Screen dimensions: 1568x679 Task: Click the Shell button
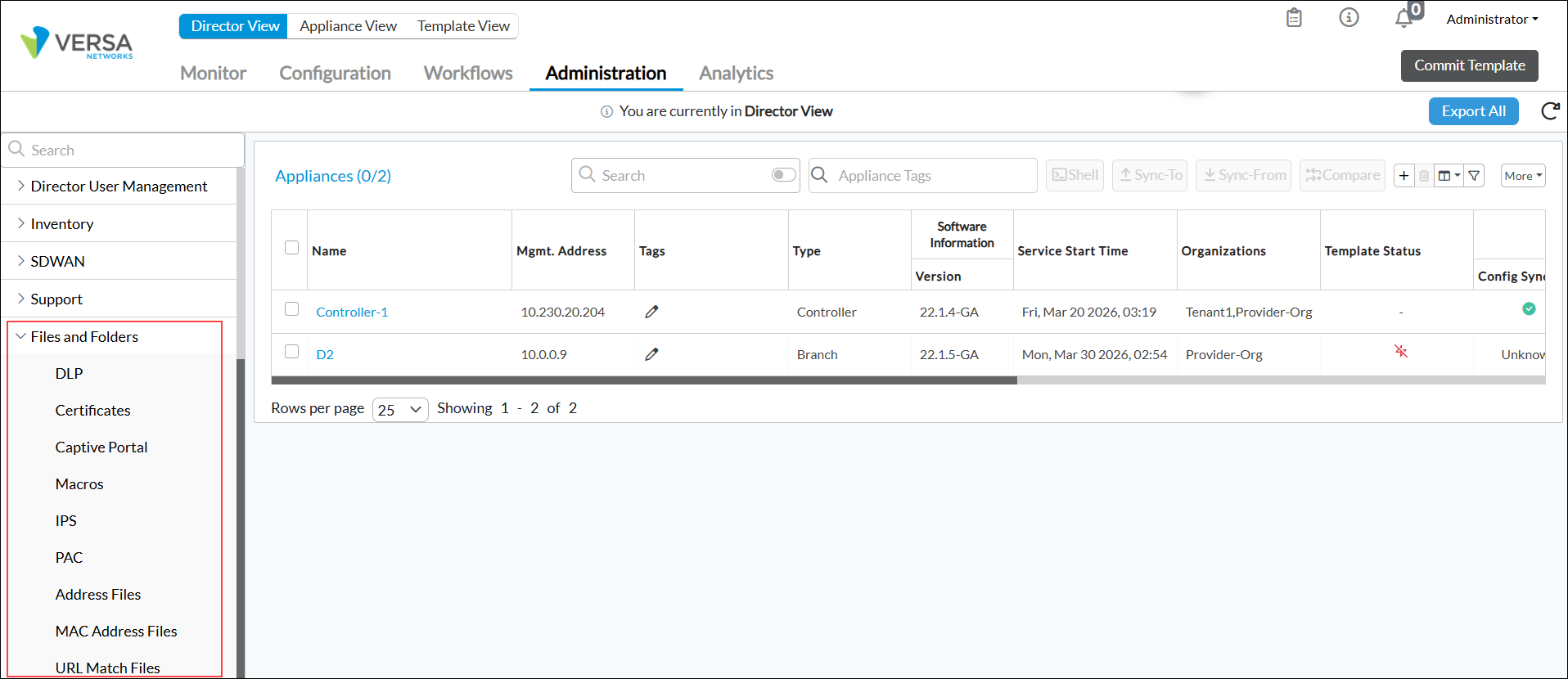click(1075, 175)
